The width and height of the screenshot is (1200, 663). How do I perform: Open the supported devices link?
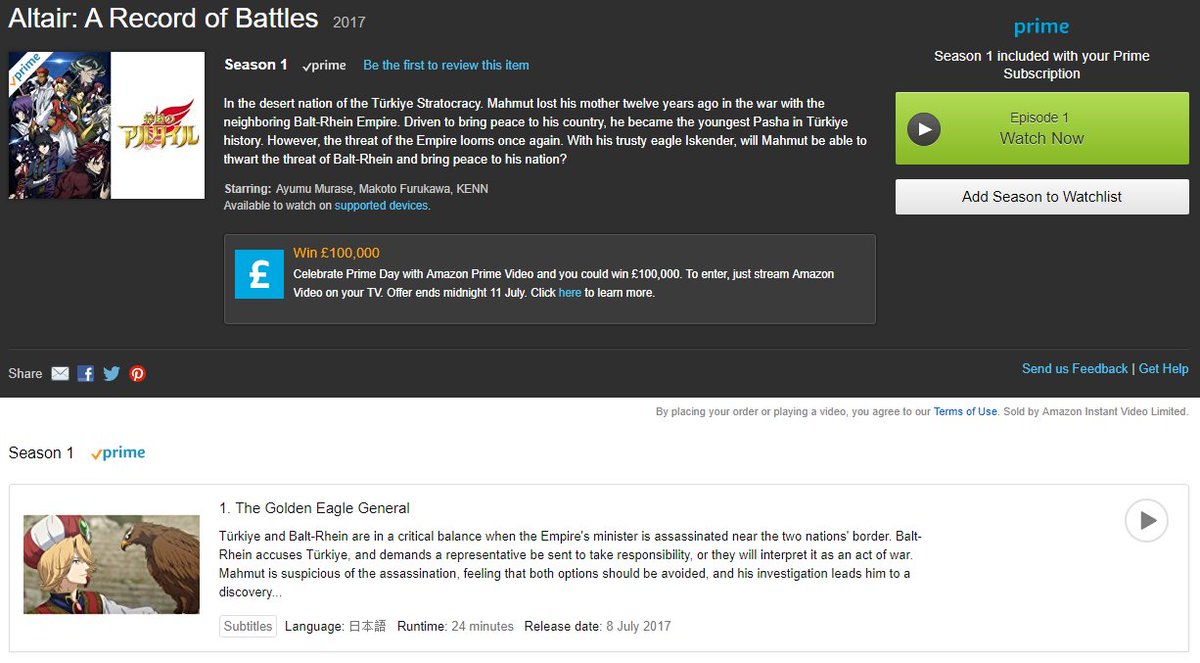coord(381,205)
